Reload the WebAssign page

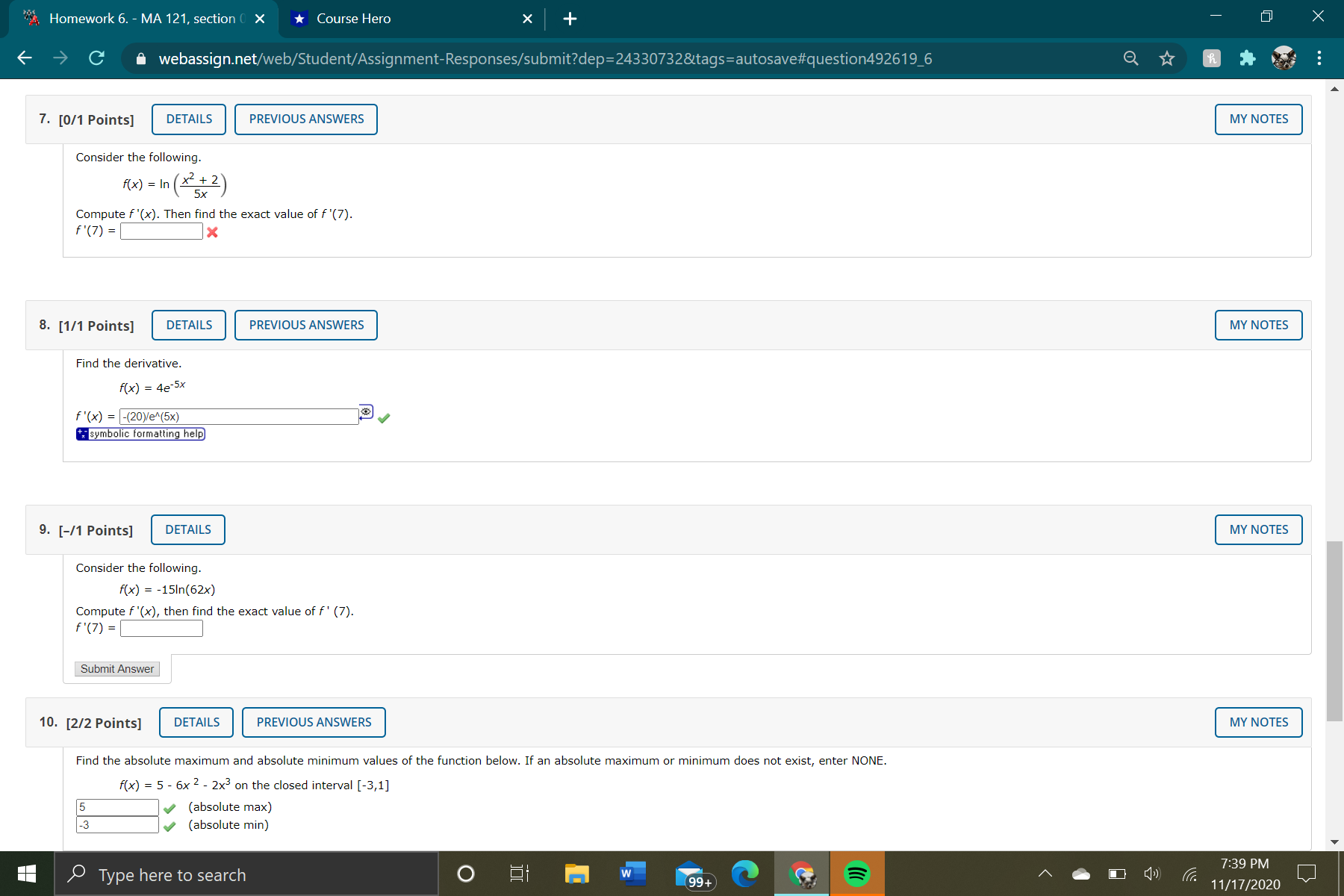click(96, 58)
